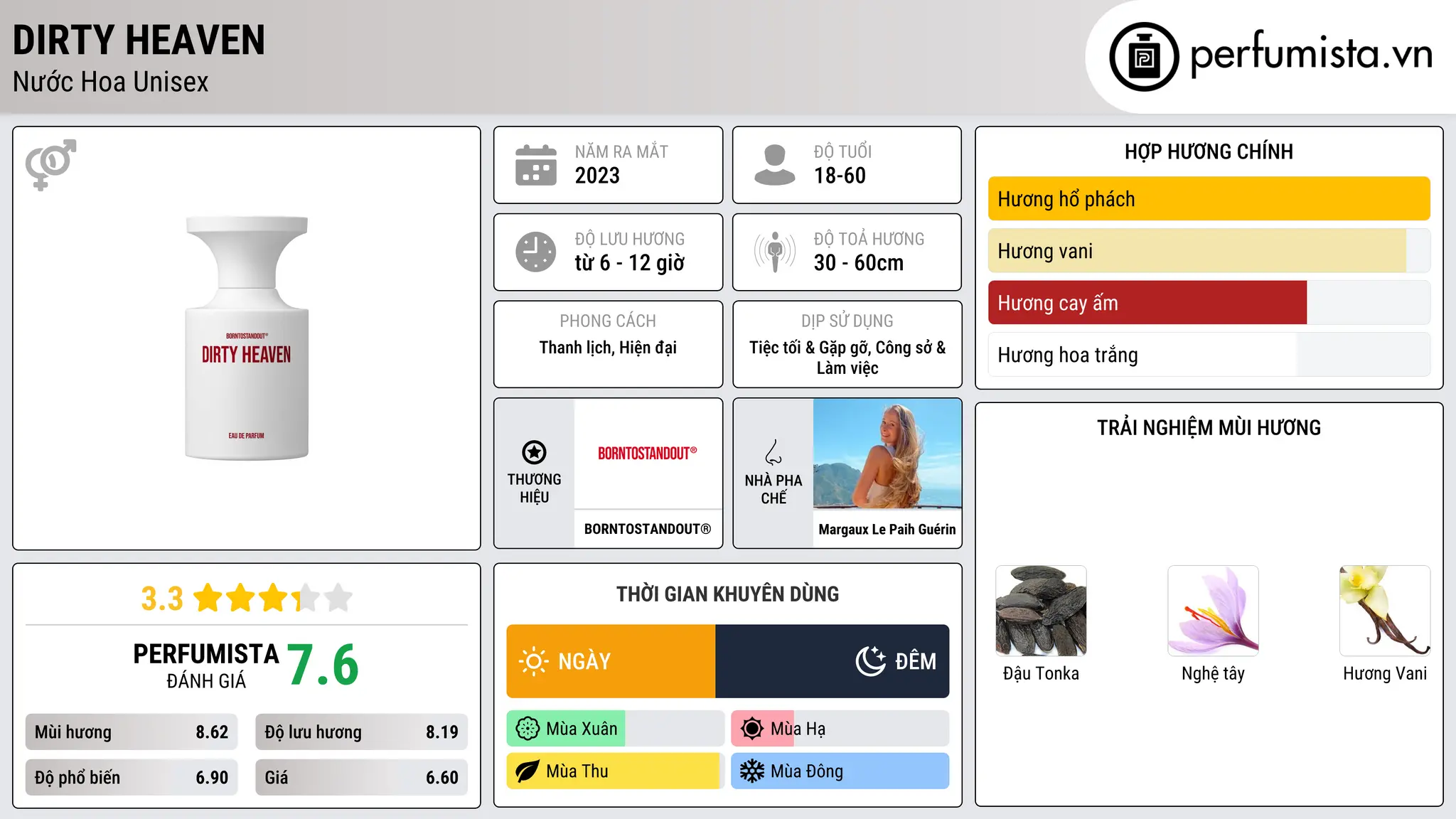Screen dimensions: 1456x819
Task: Click the TRẢI NGHIỆM MÙI HƯƠNG heading
Action: (x=1209, y=428)
